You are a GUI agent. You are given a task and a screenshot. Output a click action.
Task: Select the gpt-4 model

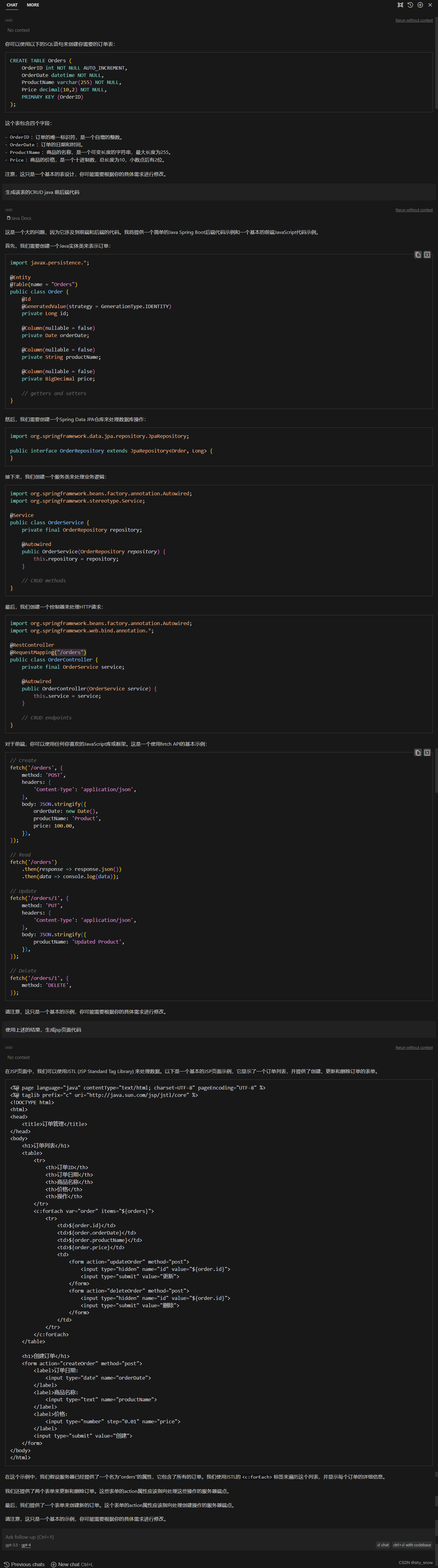click(x=26, y=1545)
